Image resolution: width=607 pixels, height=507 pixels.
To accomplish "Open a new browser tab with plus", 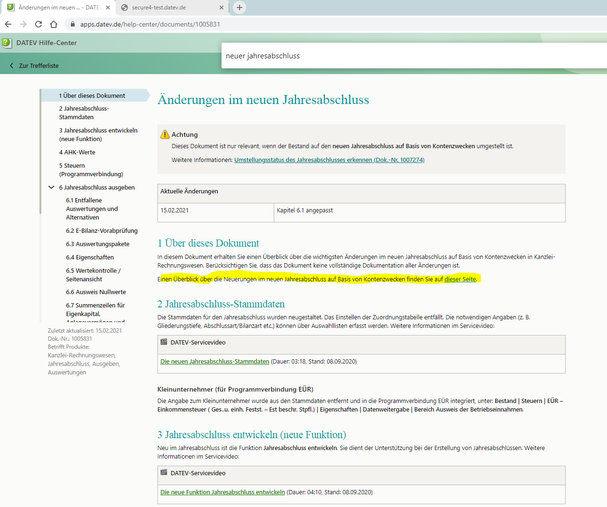I will 239,7.
